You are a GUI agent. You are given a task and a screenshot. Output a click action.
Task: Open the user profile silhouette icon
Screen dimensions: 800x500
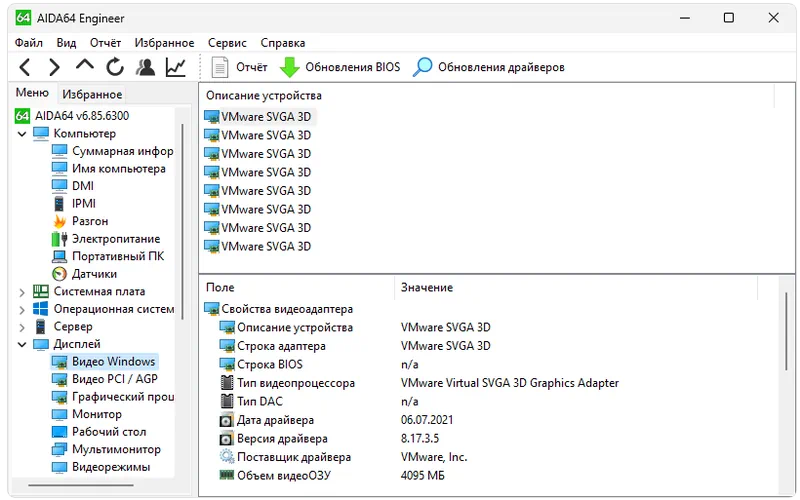(146, 67)
